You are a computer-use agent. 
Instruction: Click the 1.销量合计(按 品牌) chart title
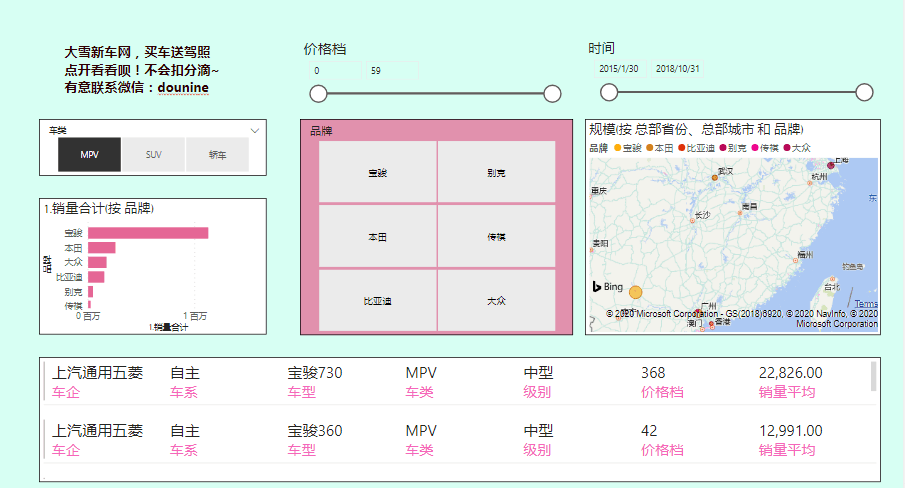click(x=99, y=208)
